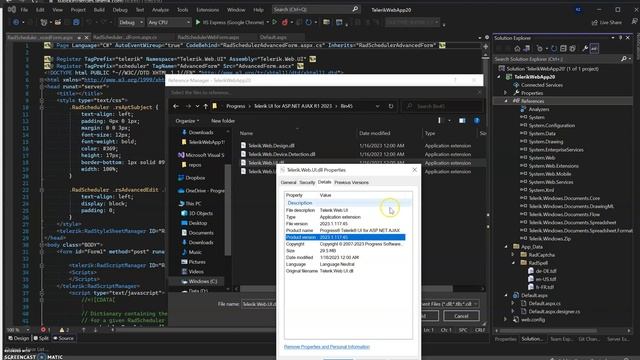Select the Product version row in Properties
The width and height of the screenshot is (640, 360).
pyautogui.click(x=345, y=237)
